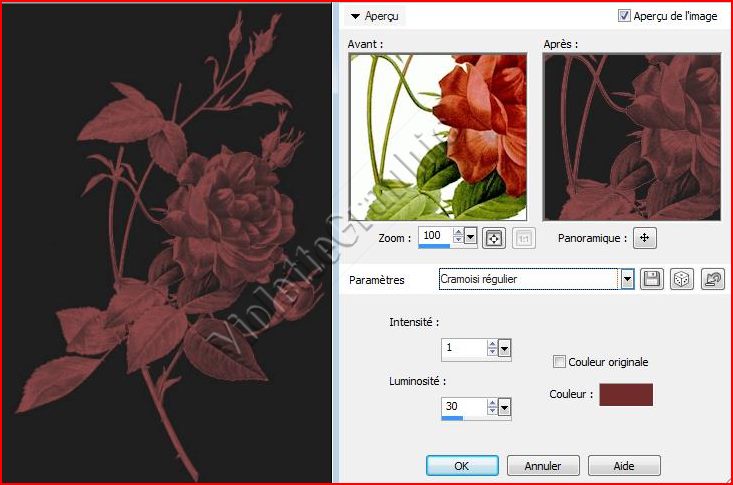Open Paramètres preset dropdown arrow
The height and width of the screenshot is (485, 733).
click(628, 279)
